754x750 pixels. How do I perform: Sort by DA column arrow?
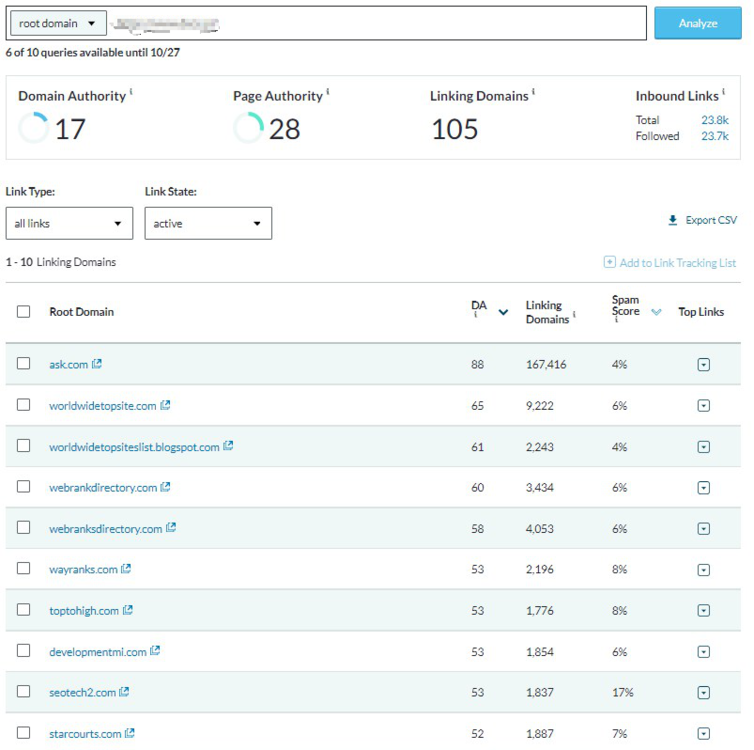(x=503, y=312)
